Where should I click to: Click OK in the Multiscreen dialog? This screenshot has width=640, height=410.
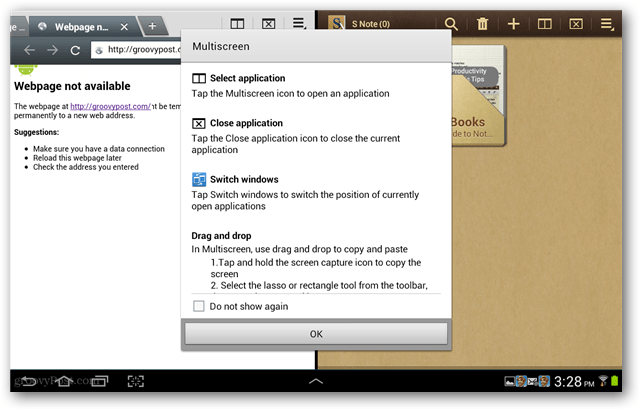316,334
